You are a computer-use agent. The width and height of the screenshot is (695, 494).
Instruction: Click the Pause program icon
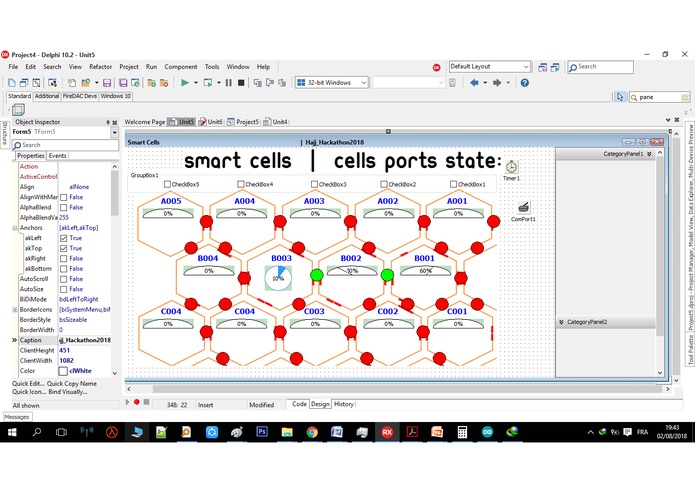pos(229,83)
